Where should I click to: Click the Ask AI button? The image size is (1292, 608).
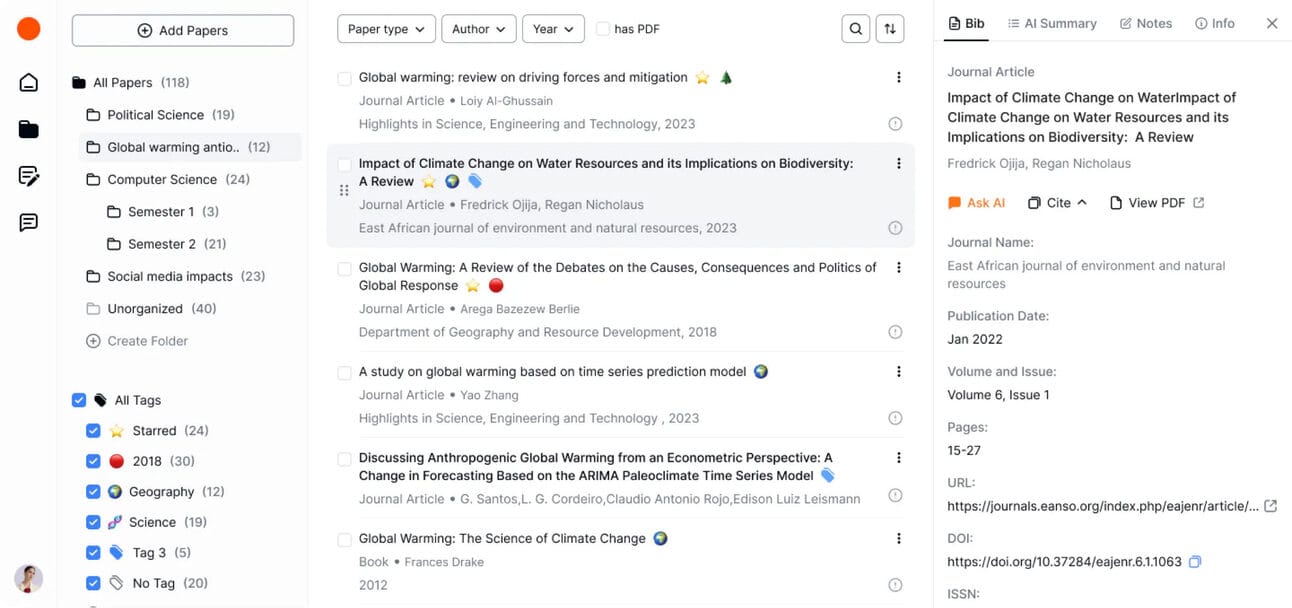tap(977, 203)
